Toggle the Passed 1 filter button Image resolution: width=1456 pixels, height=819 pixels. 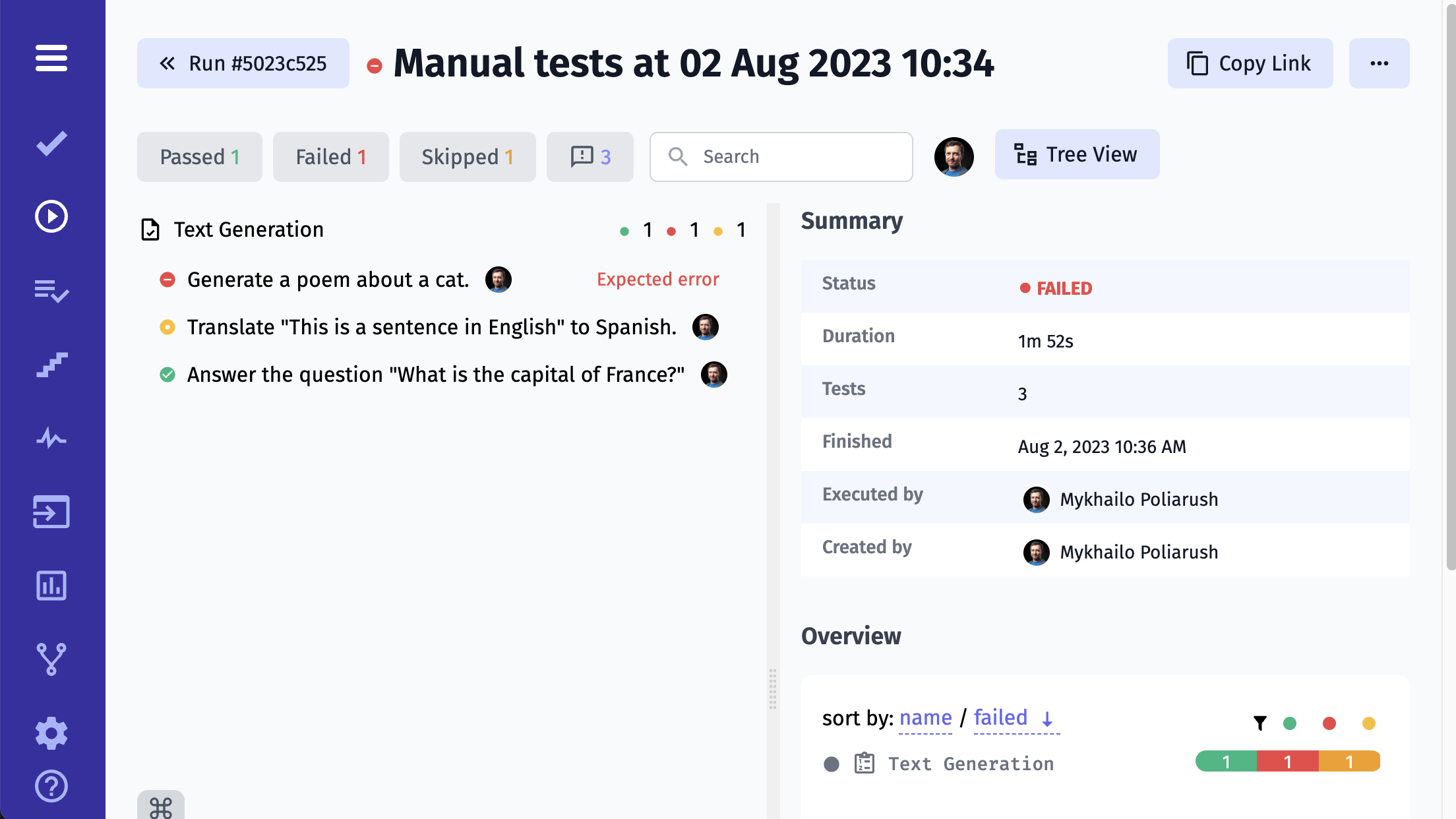pos(200,156)
